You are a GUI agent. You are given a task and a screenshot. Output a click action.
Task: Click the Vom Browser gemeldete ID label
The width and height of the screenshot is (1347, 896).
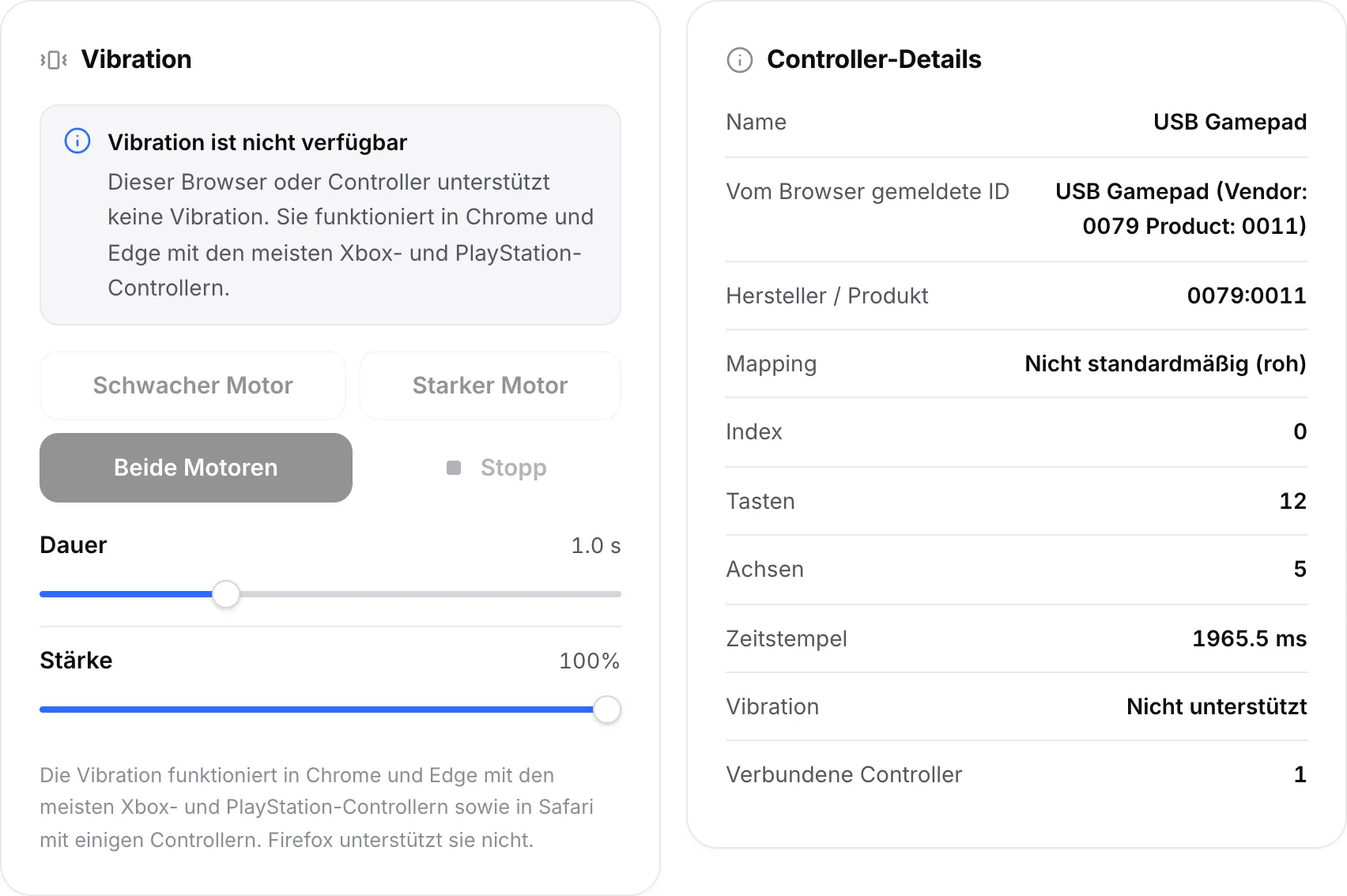(x=868, y=191)
